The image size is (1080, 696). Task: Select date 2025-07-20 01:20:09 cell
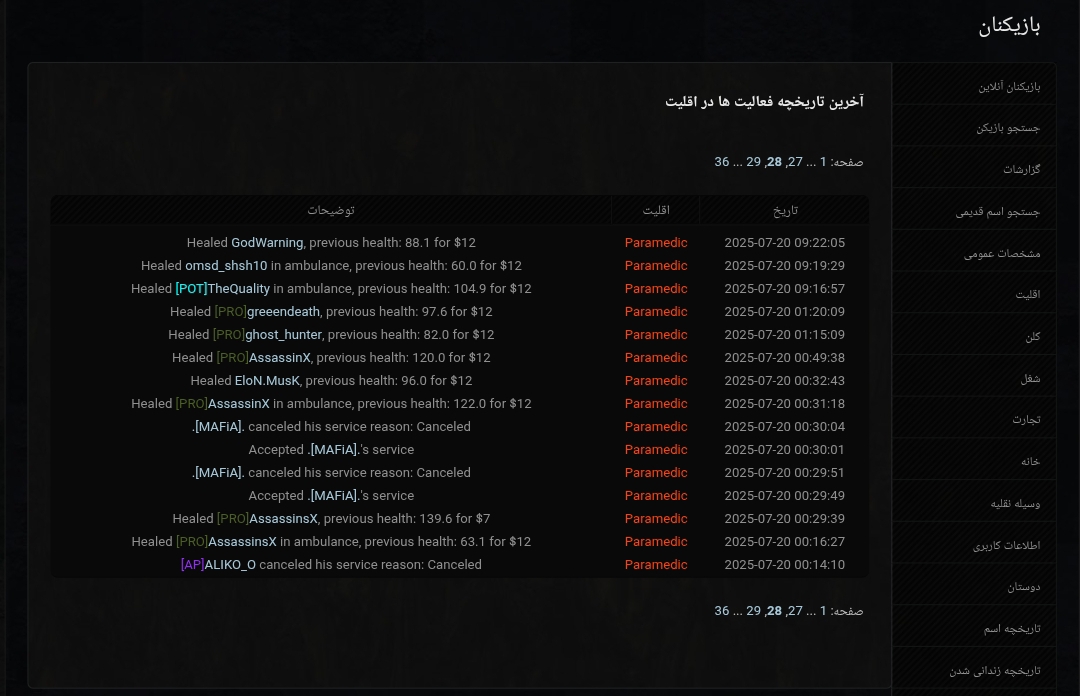785,311
